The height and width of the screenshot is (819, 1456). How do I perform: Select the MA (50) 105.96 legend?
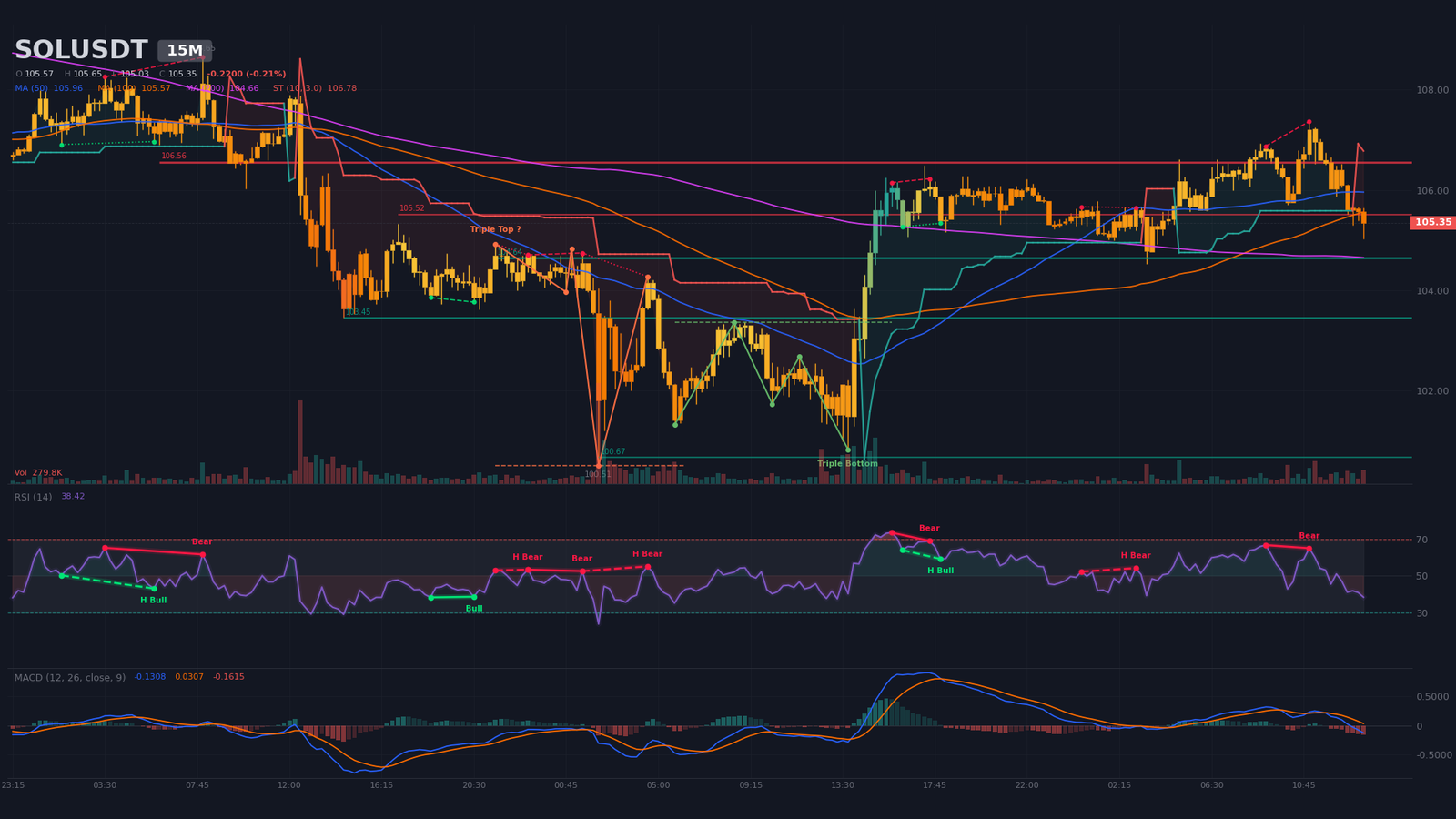[49, 88]
